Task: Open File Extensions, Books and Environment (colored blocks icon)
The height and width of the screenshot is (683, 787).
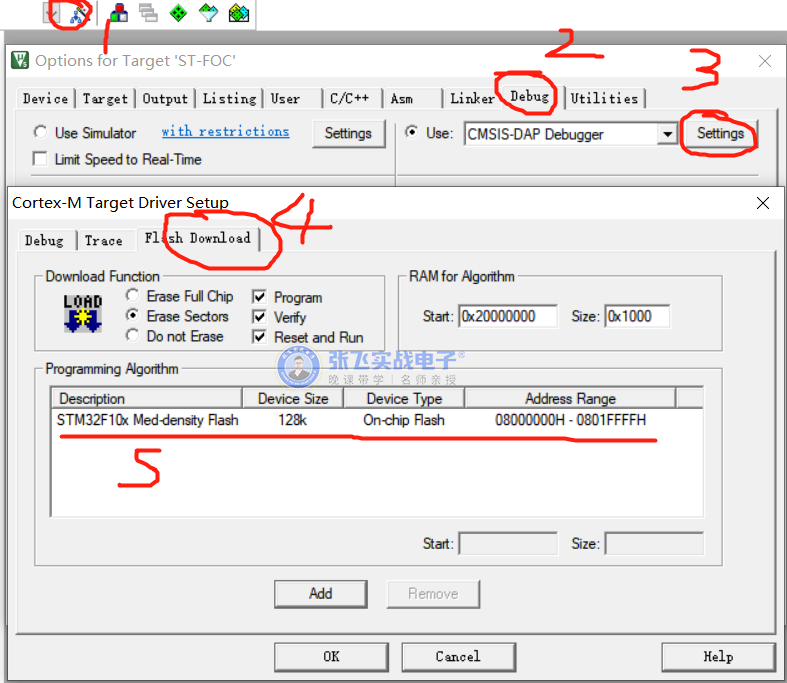Action: pyautogui.click(x=119, y=13)
